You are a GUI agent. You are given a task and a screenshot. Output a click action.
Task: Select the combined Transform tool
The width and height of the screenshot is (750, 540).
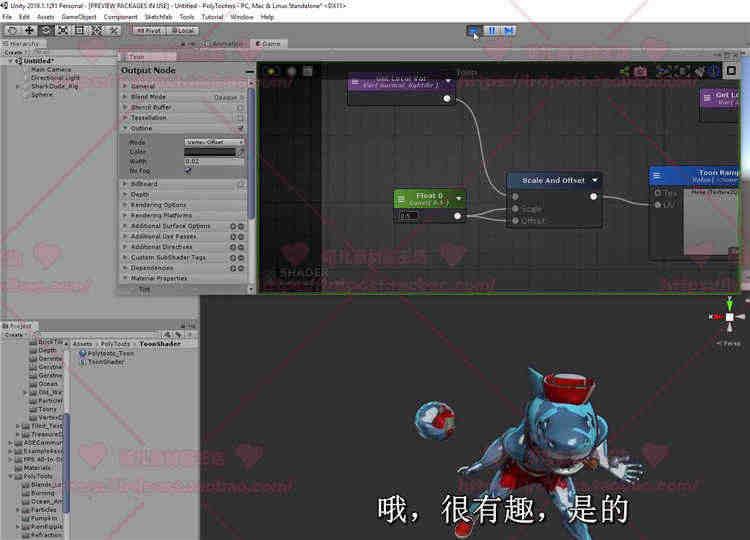coord(97,30)
